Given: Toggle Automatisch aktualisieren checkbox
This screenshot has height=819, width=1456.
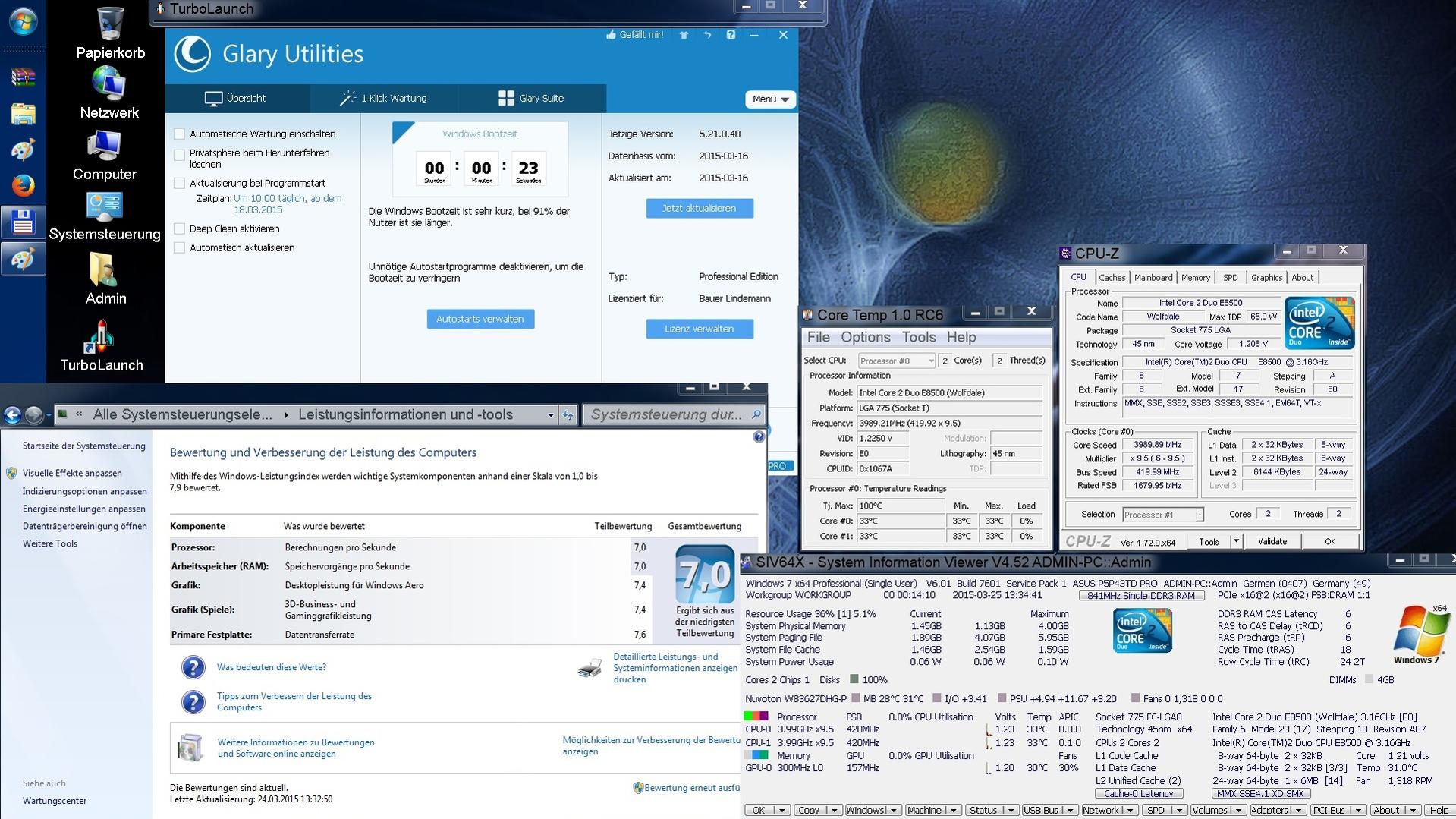Looking at the screenshot, I should 180,248.
